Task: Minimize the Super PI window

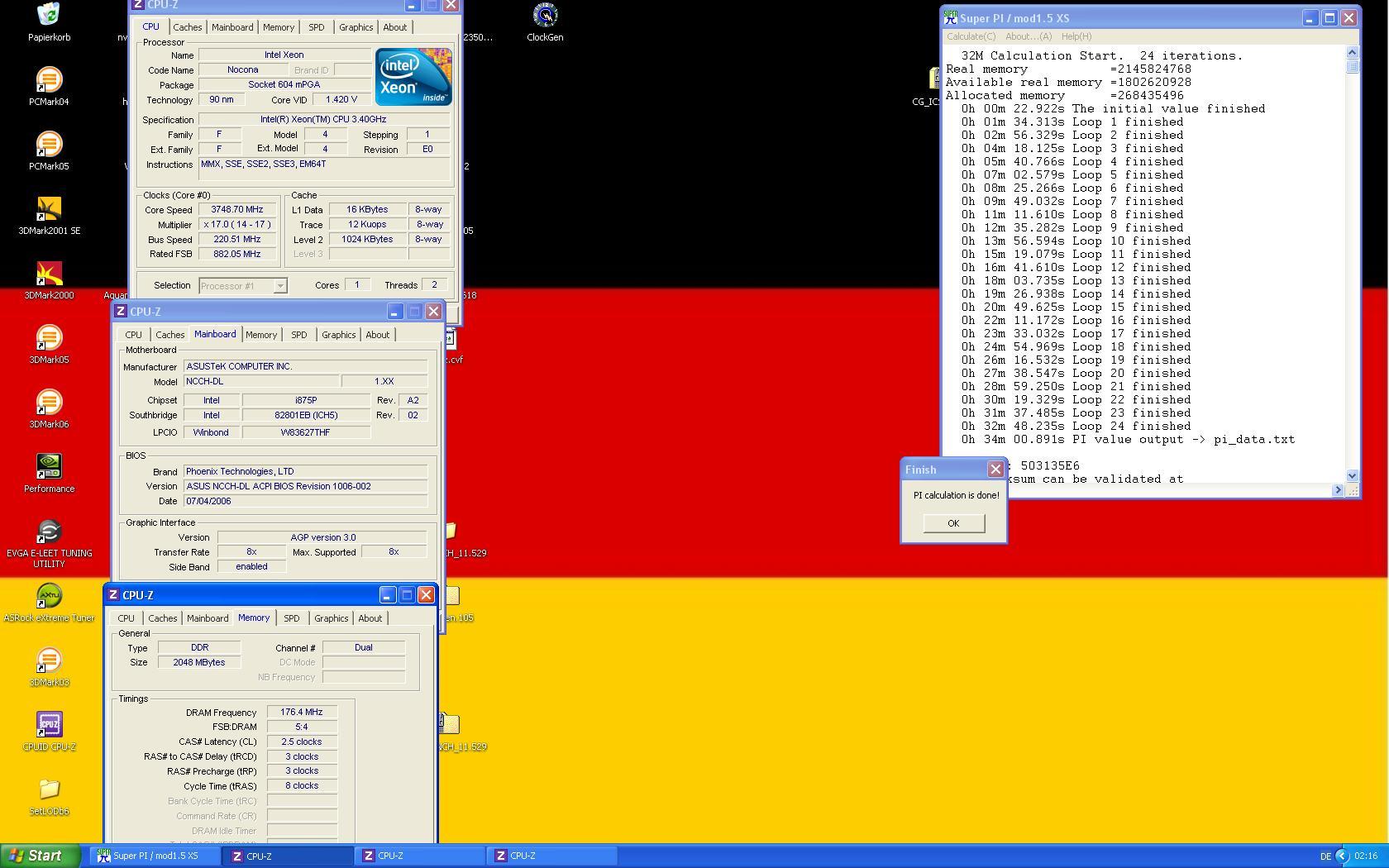Action: (x=1310, y=17)
